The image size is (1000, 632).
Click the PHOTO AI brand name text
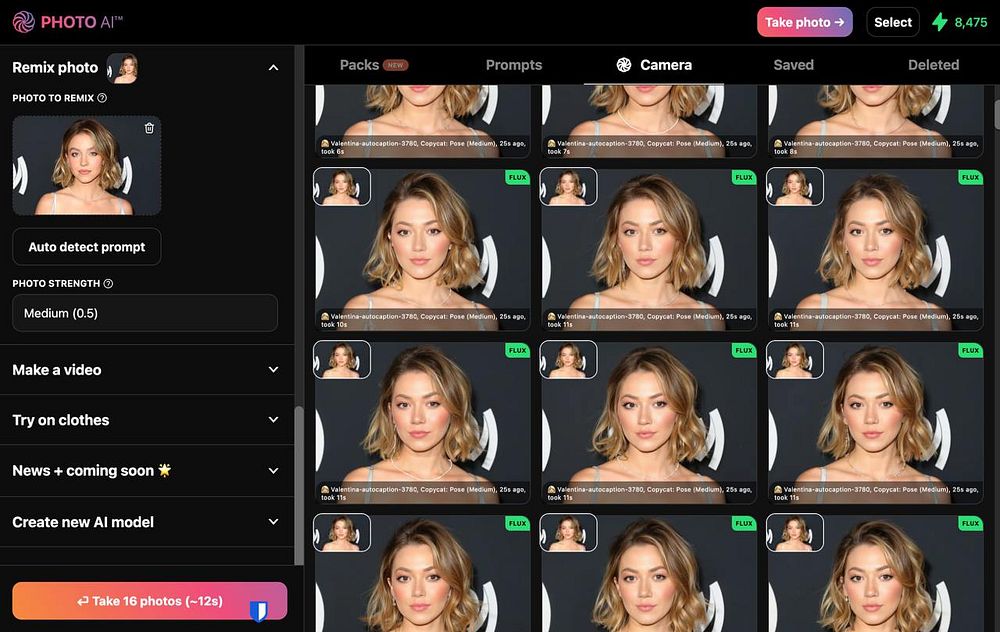[x=82, y=22]
